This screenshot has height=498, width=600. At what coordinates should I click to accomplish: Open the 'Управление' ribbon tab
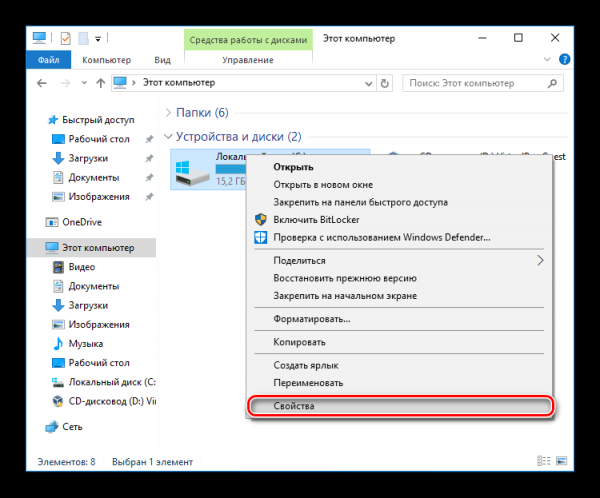click(x=248, y=60)
